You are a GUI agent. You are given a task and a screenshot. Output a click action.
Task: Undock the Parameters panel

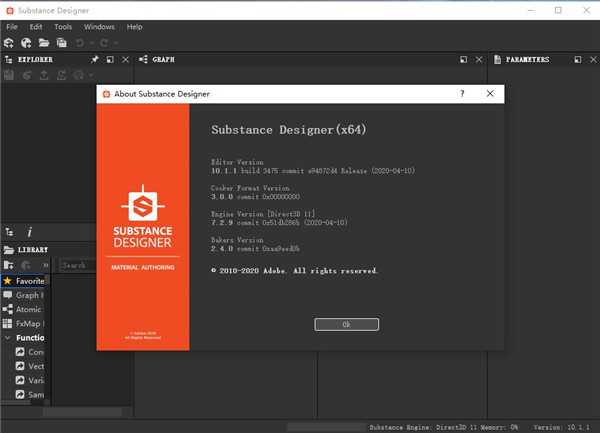[x=578, y=60]
